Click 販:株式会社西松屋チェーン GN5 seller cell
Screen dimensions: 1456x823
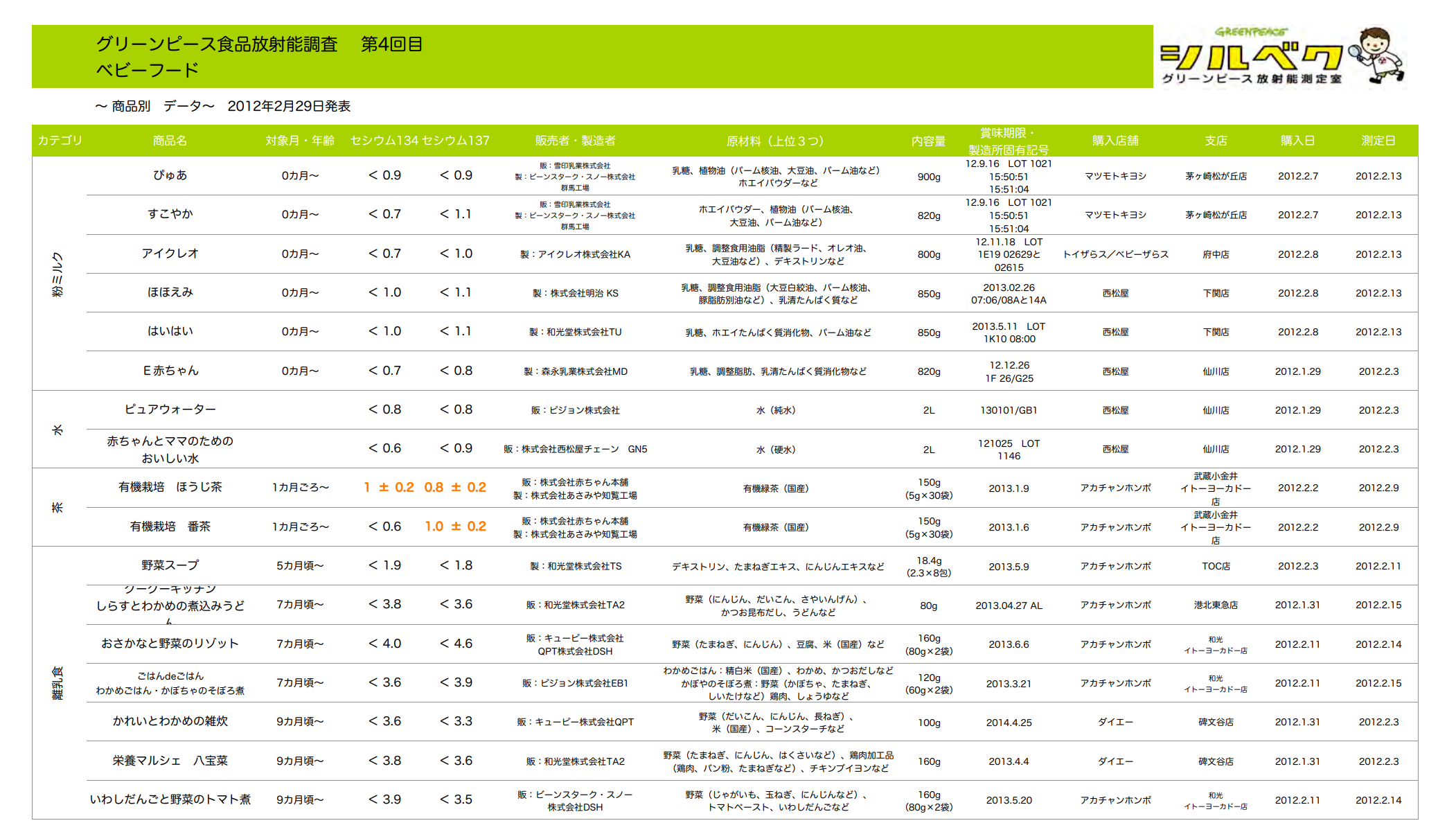click(575, 449)
